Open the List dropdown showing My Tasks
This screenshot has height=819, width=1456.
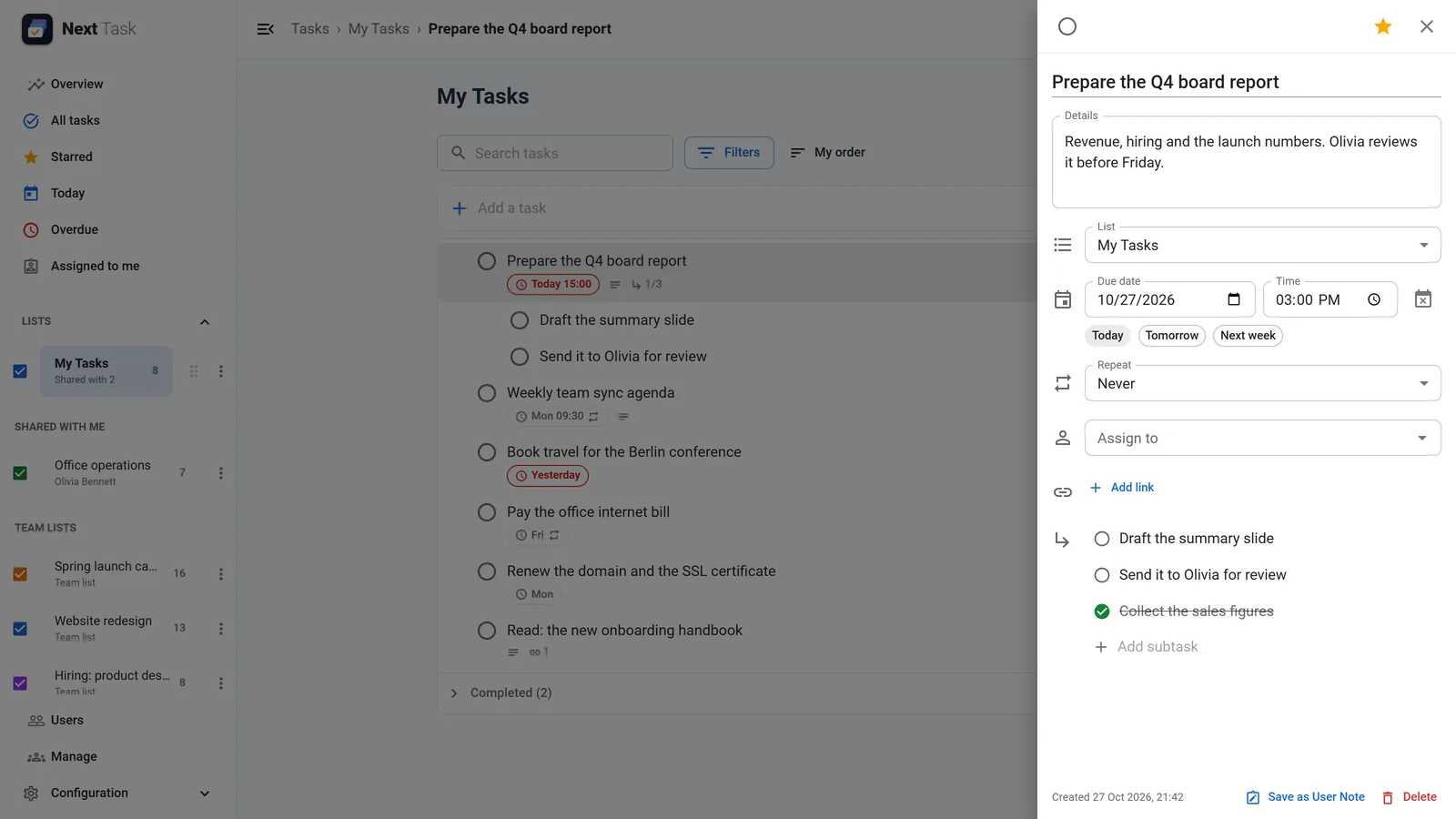1262,245
